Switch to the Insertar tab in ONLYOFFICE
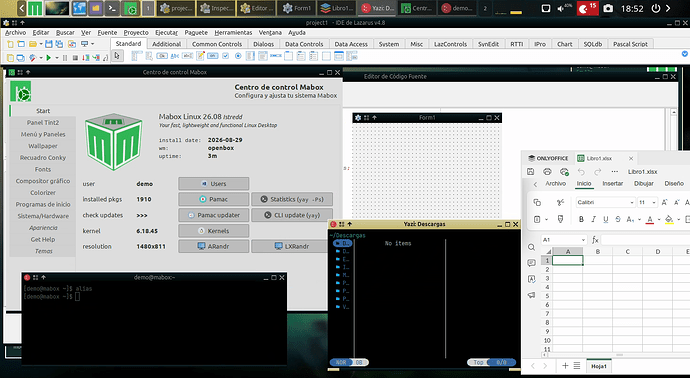Screen dimensions: 690x378 (x=613, y=183)
